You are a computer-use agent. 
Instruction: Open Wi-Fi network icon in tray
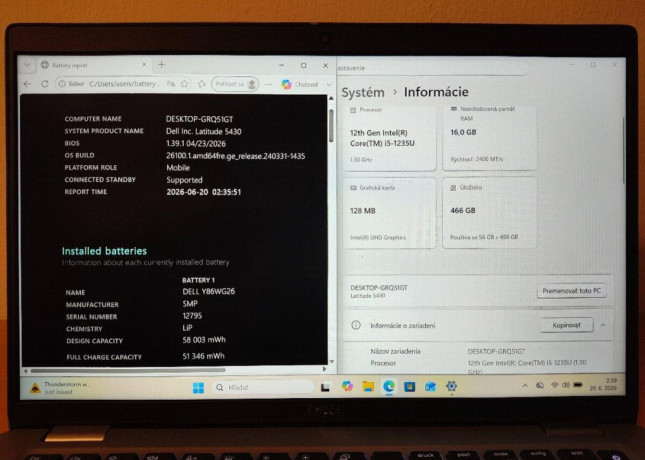tap(555, 385)
